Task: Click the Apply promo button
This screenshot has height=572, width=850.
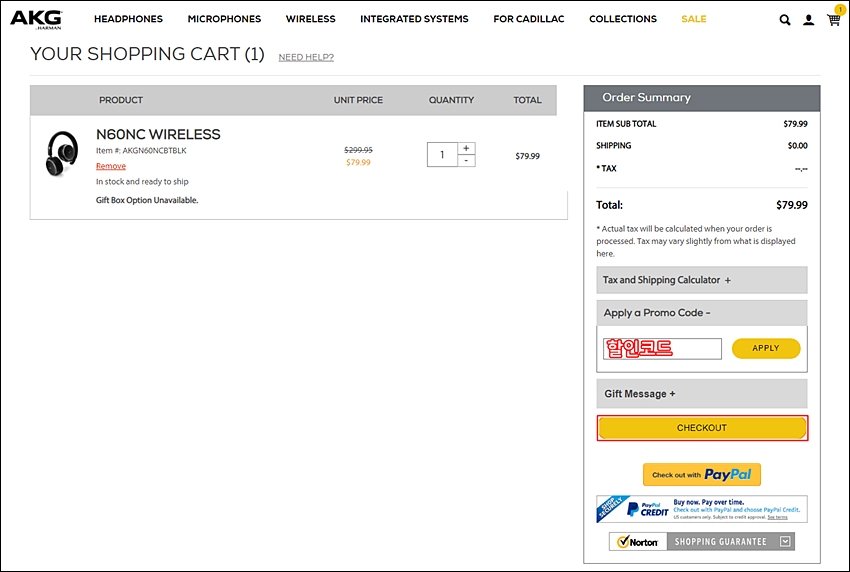Action: [x=765, y=349]
